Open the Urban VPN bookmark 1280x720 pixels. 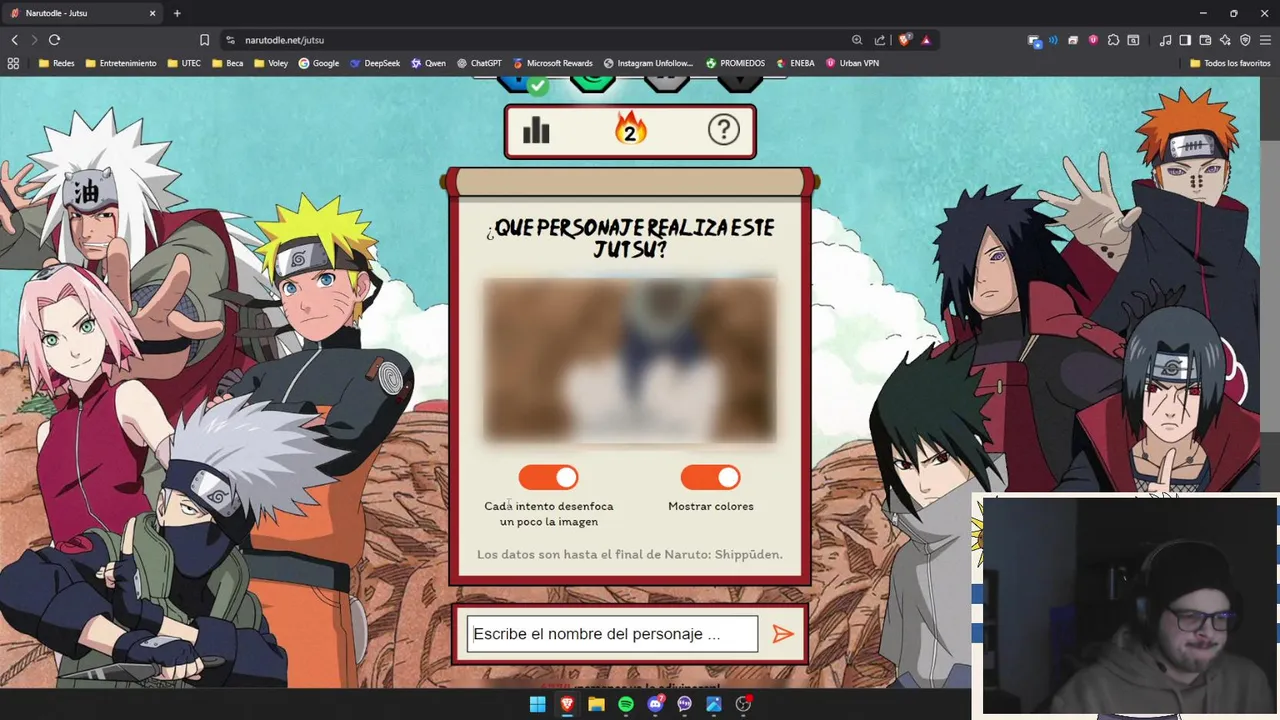click(852, 63)
